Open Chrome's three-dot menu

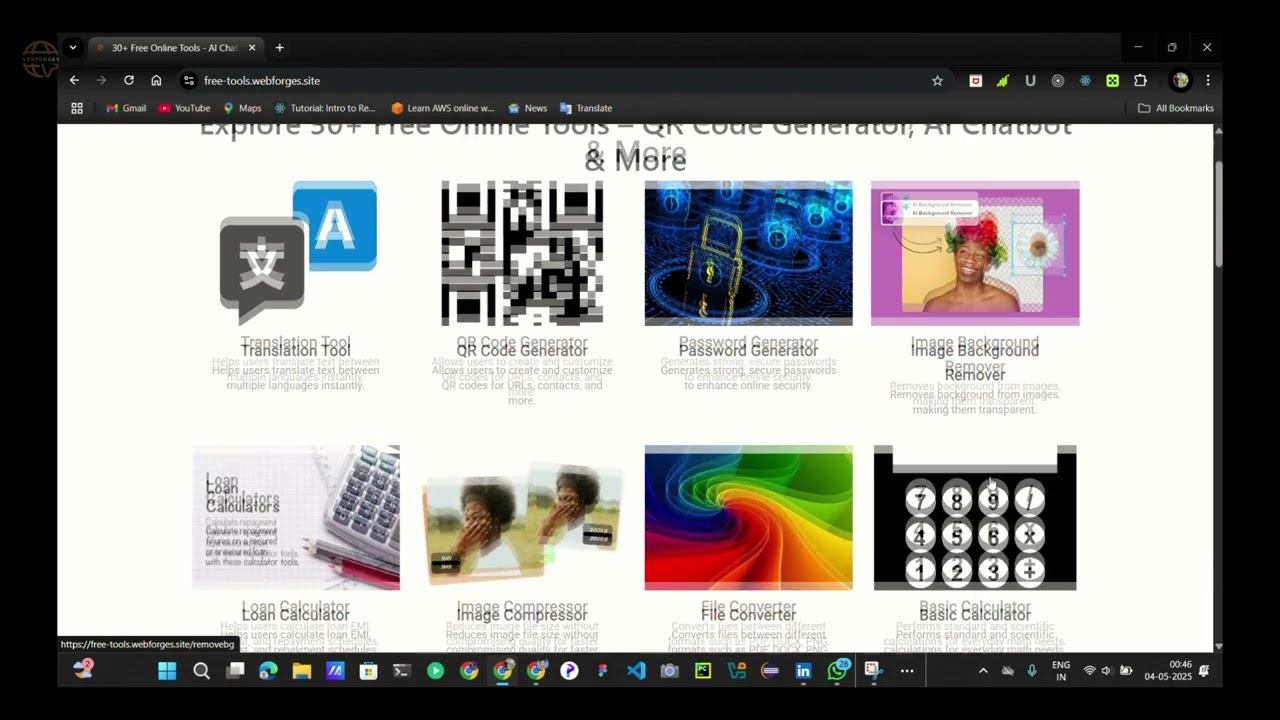[1208, 81]
